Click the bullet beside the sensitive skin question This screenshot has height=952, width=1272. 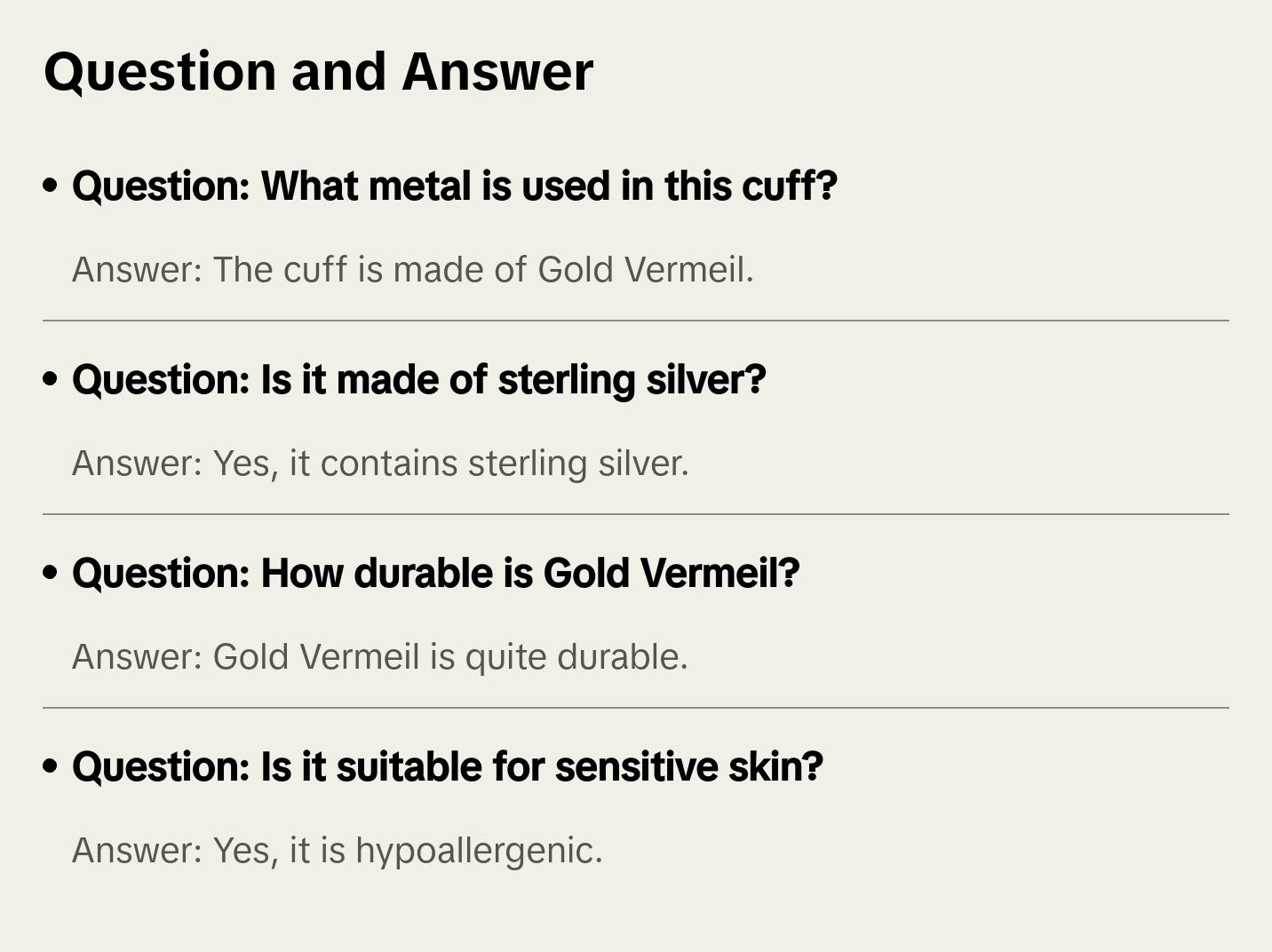click(x=51, y=766)
